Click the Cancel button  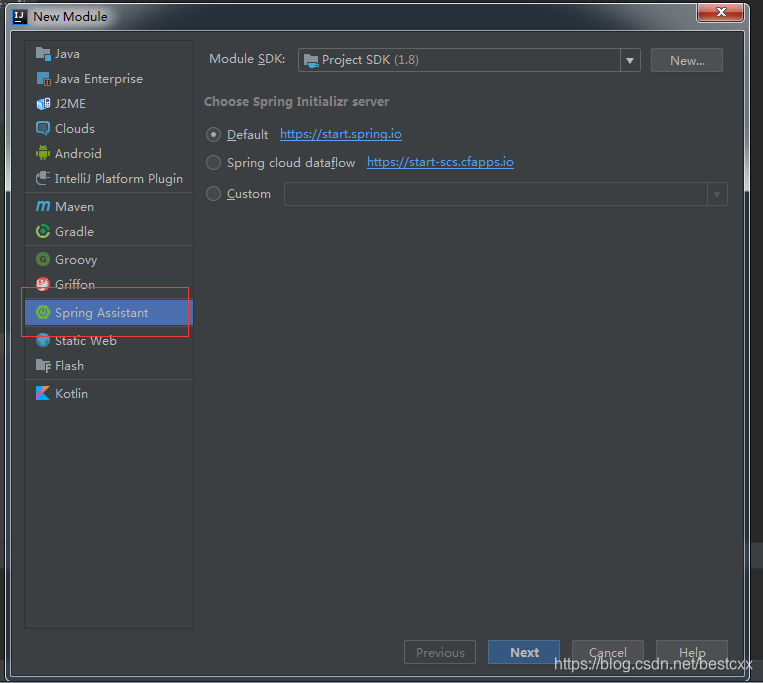[608, 652]
